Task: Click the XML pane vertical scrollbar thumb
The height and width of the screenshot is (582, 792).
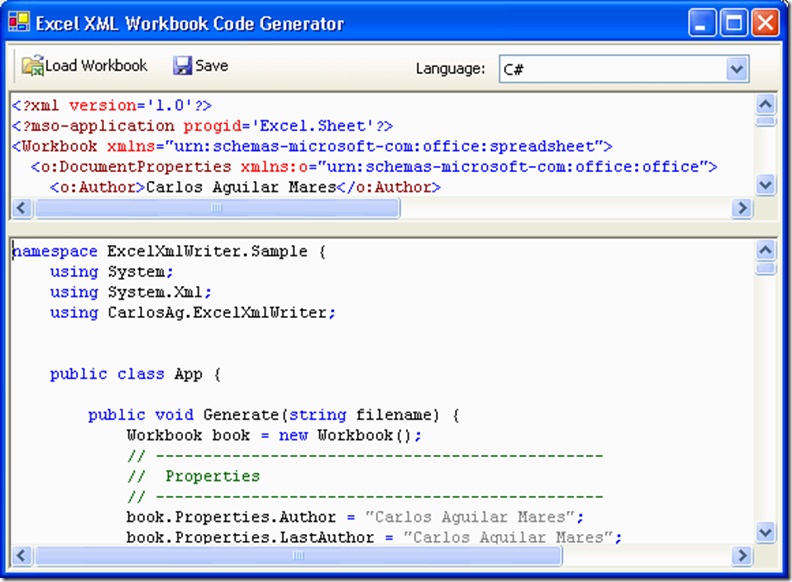Action: 766,121
